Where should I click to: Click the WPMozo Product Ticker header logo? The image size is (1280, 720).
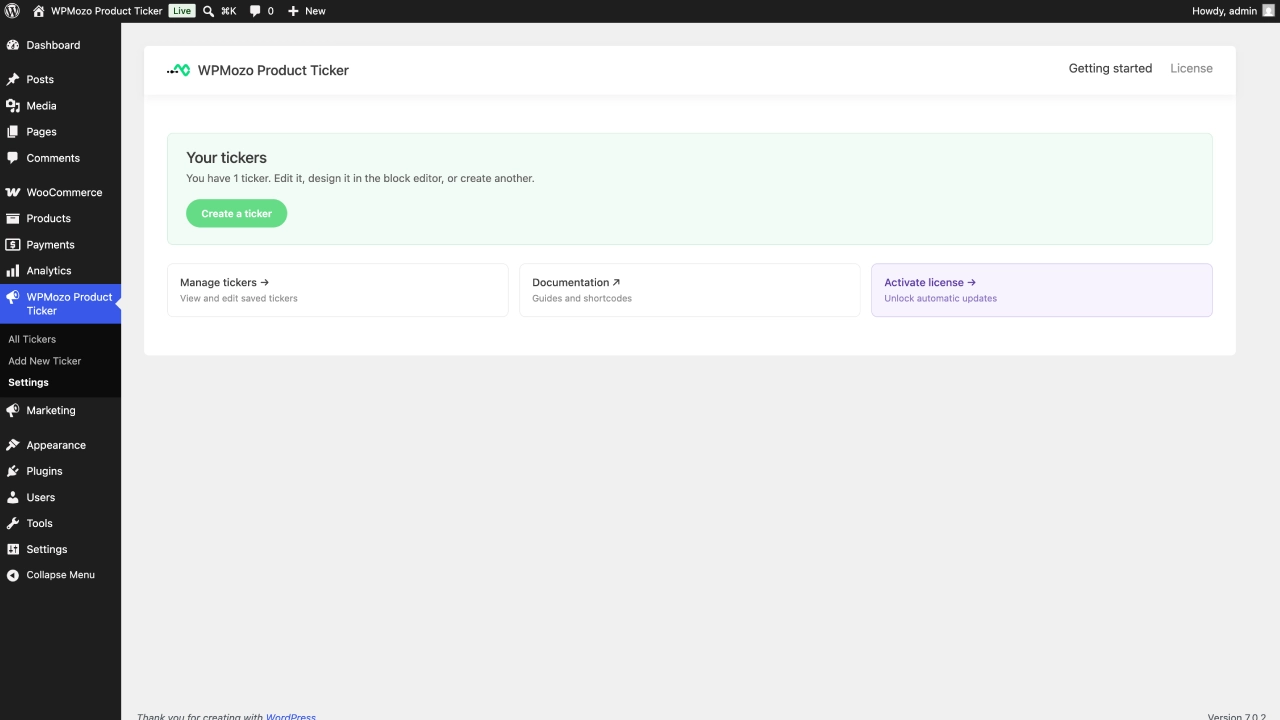click(178, 70)
